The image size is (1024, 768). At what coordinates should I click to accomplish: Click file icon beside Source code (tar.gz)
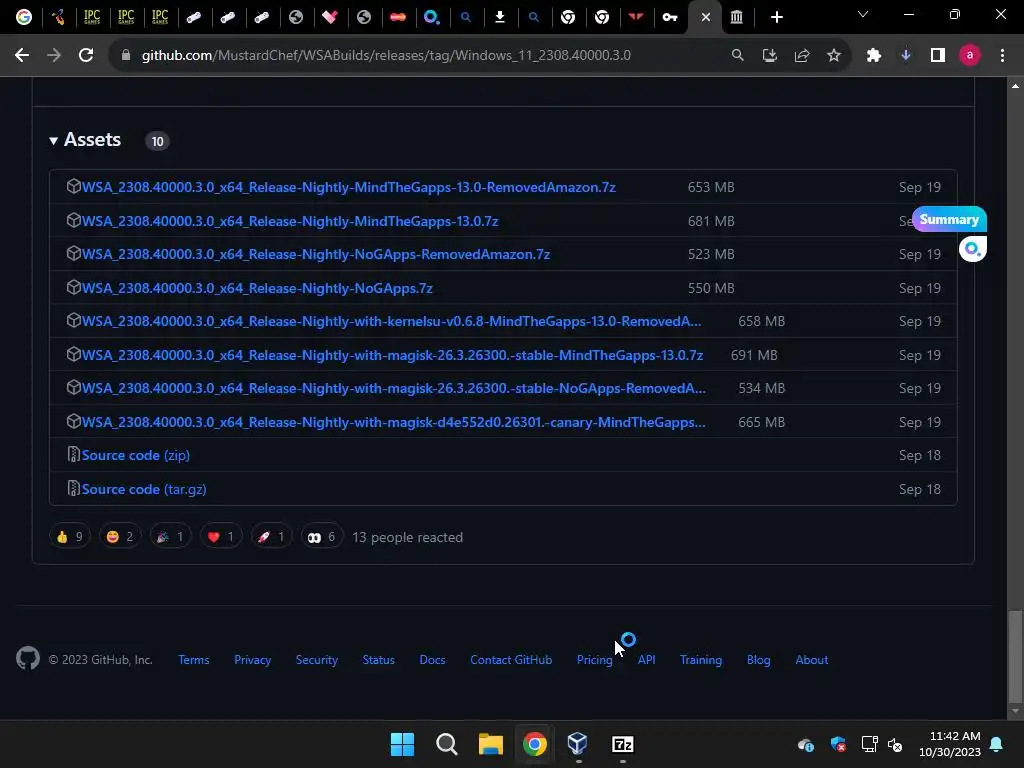coord(73,488)
